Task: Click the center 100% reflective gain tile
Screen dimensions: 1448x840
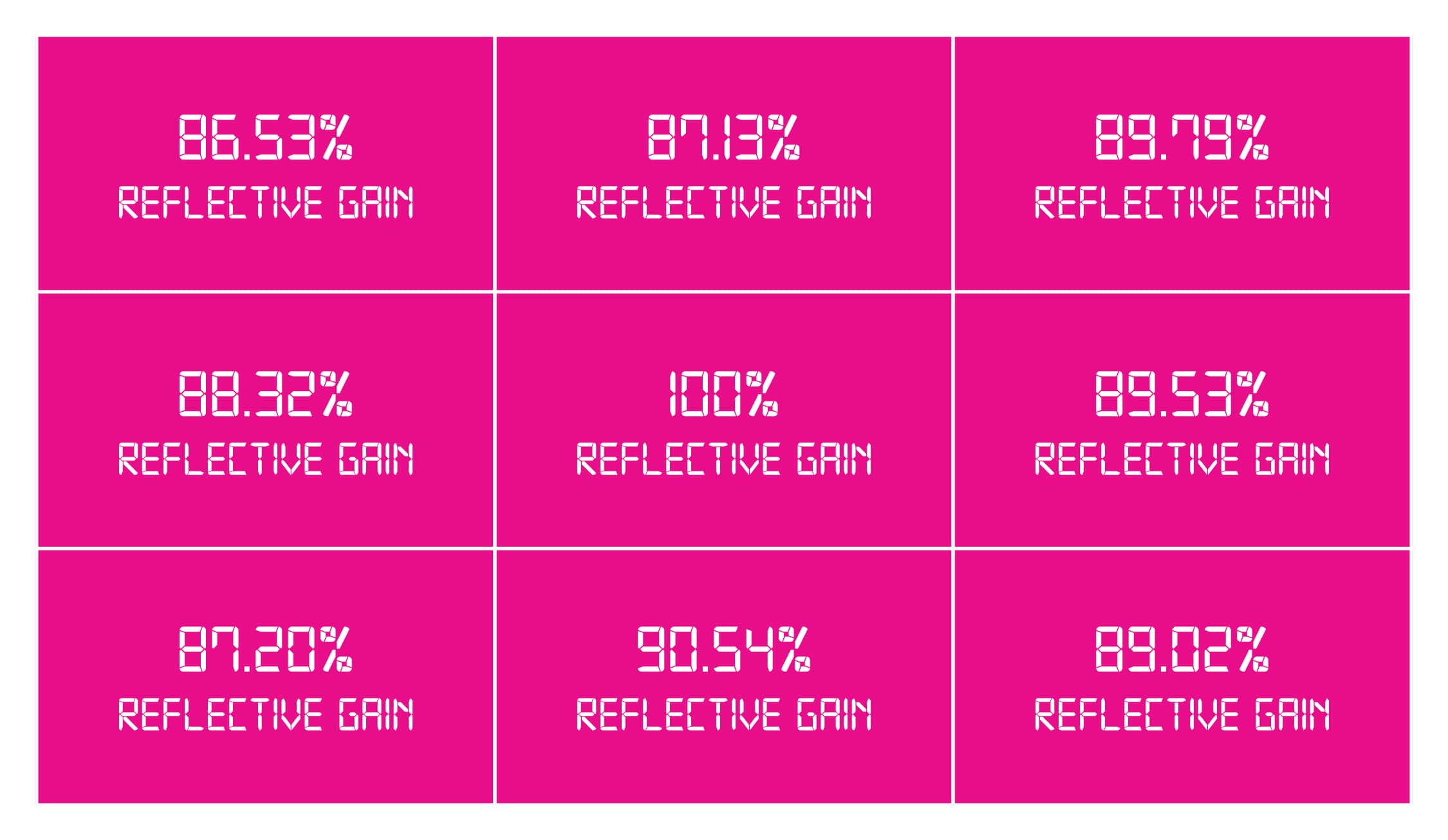Action: [x=723, y=420]
